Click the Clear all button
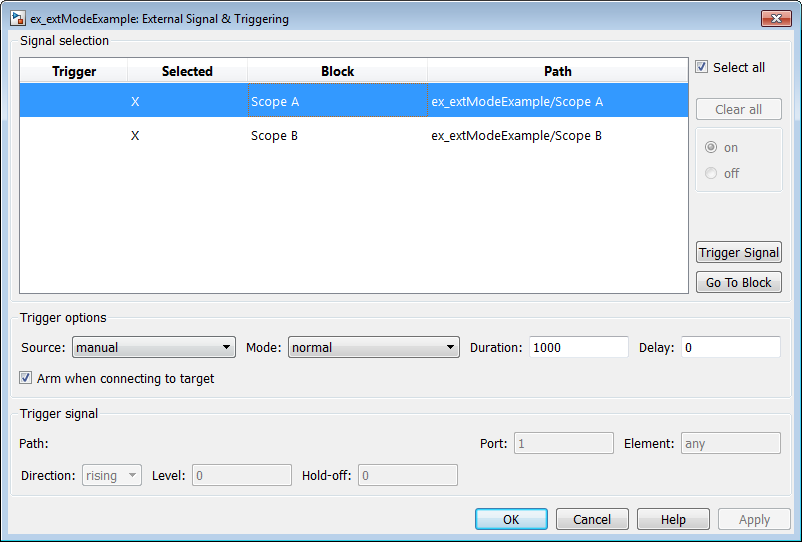 [739, 109]
